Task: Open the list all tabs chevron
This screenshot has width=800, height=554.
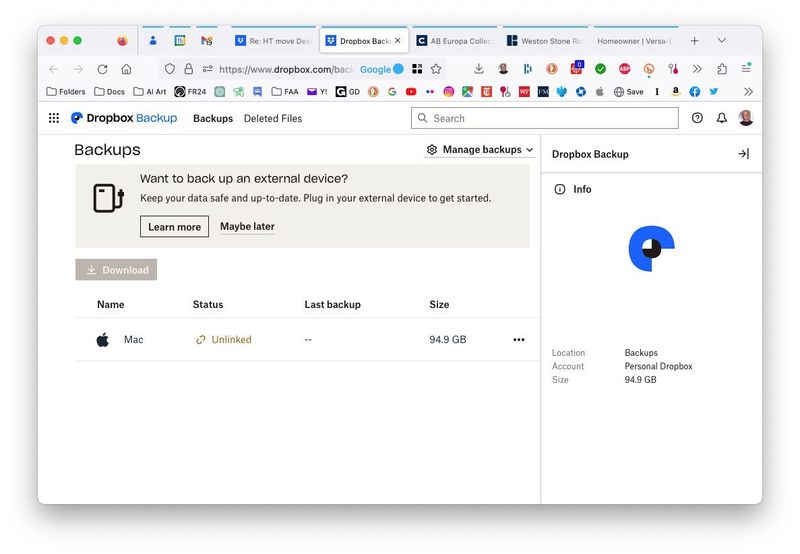Action: point(721,41)
